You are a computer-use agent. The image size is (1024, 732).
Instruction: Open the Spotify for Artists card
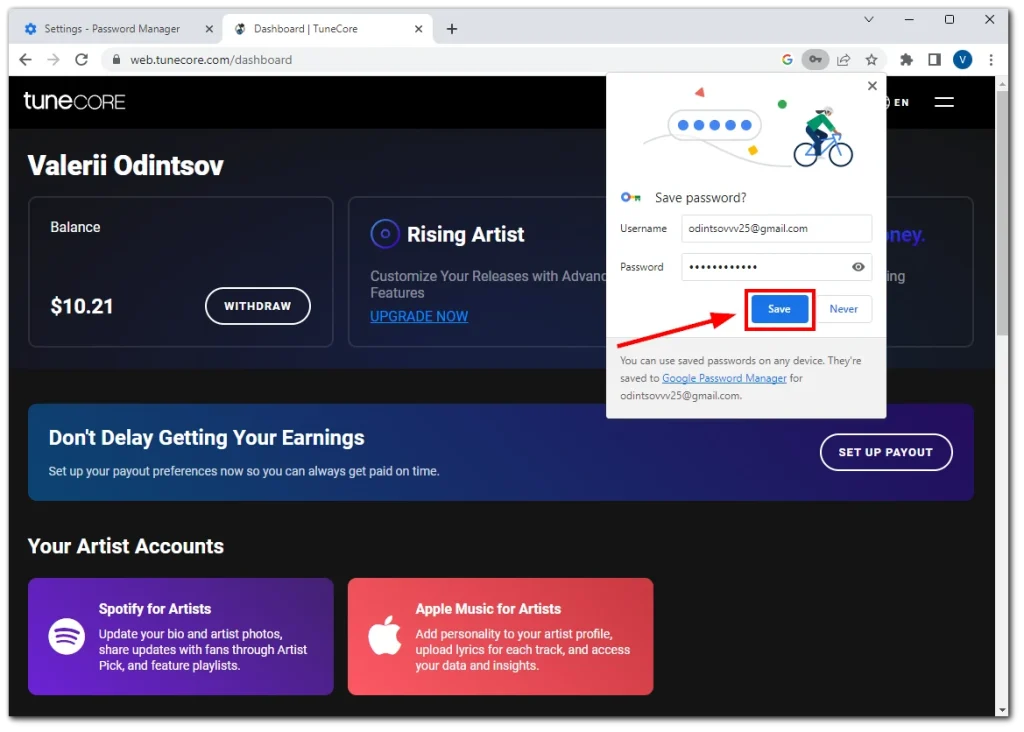coord(181,636)
